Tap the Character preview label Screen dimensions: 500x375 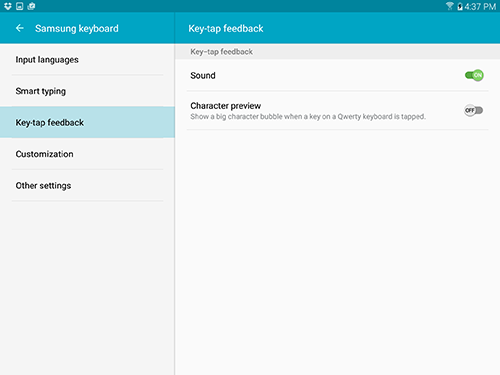[226, 106]
